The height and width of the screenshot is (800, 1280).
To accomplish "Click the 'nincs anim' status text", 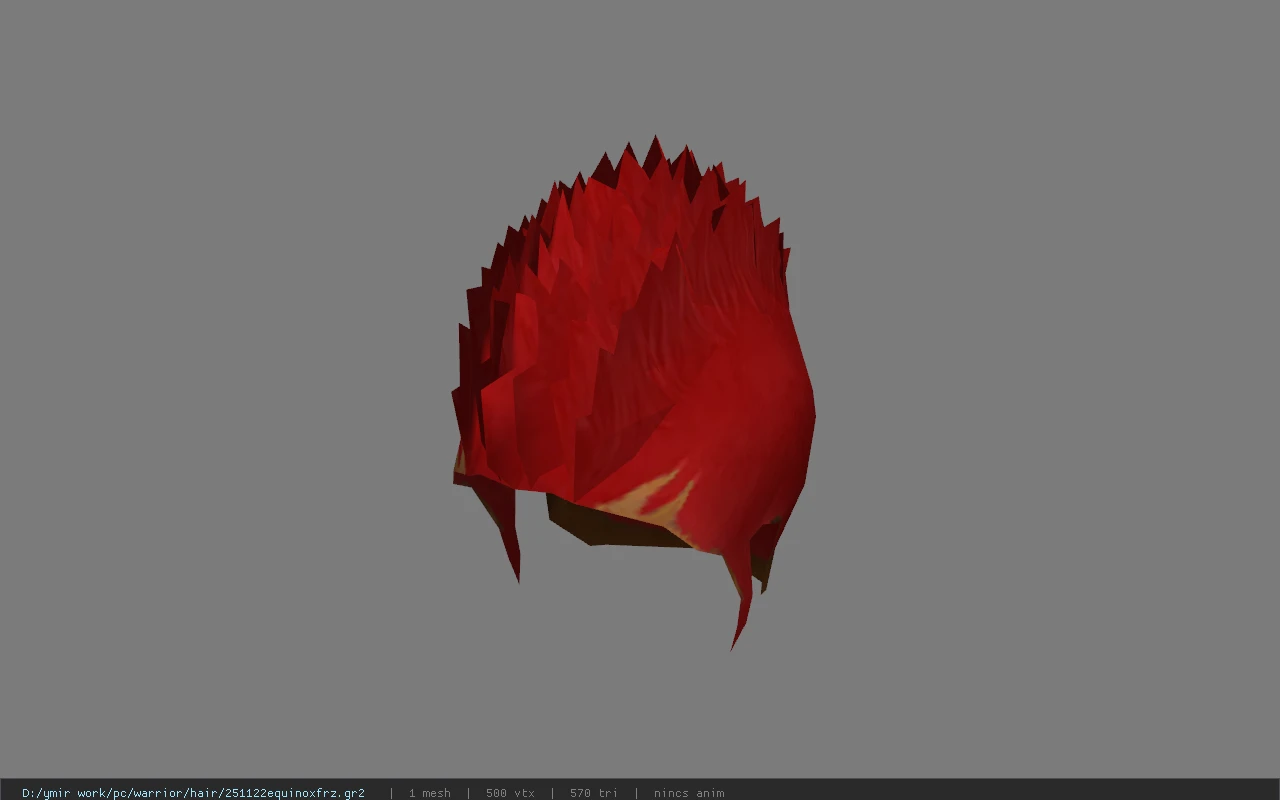I will click(x=689, y=793).
